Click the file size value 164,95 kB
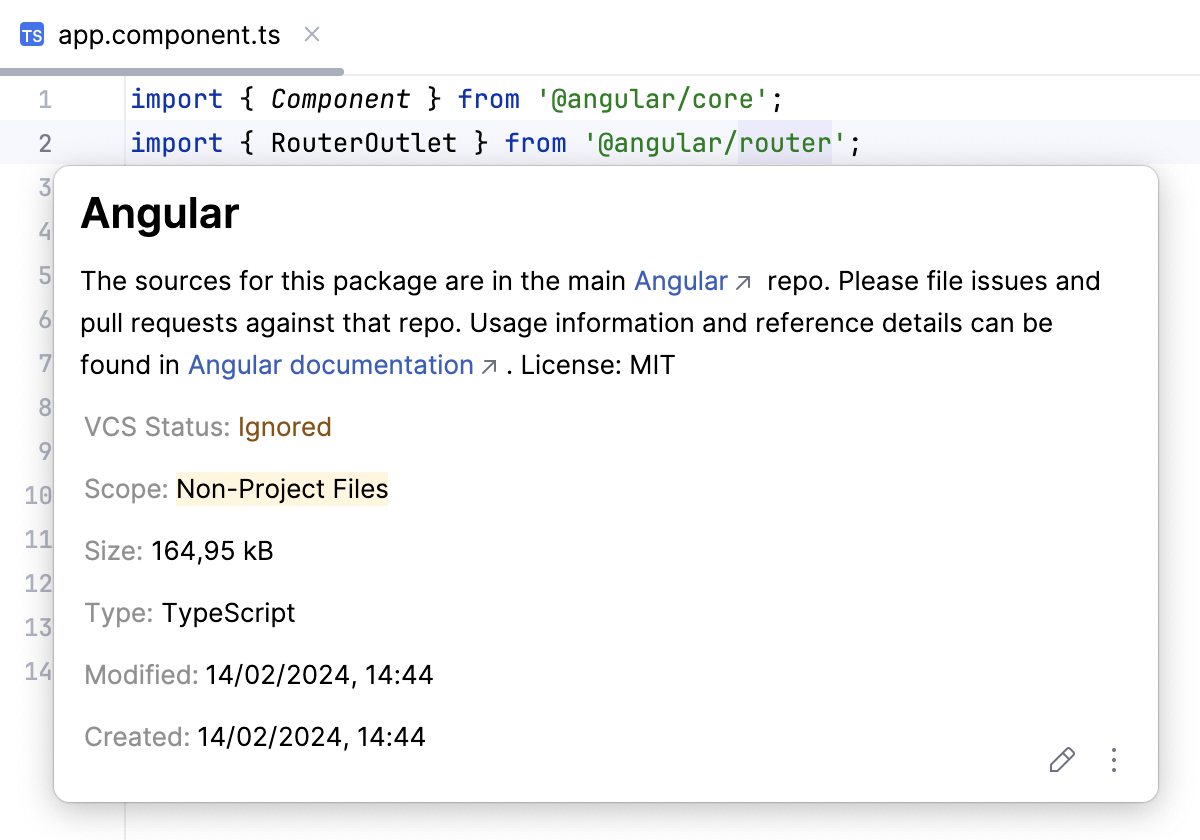This screenshot has width=1200, height=840. click(x=212, y=551)
